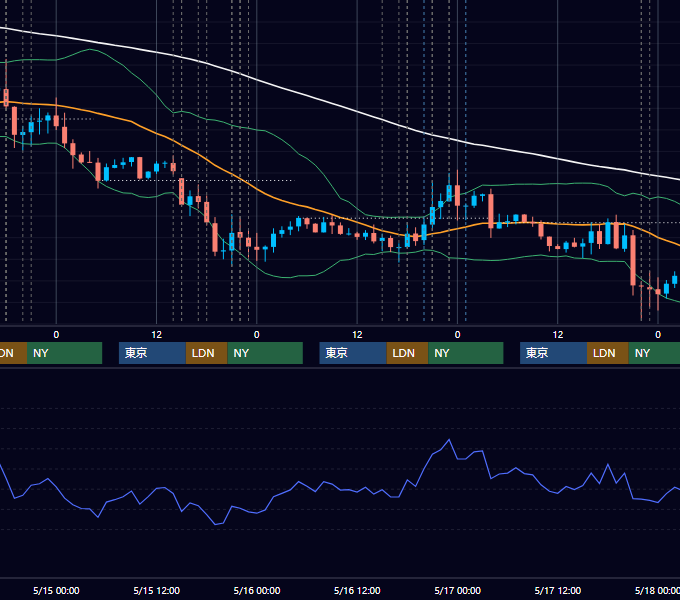The width and height of the screenshot is (680, 600).
Task: Click the 5/17 00:00 date label
Action: tap(458, 590)
